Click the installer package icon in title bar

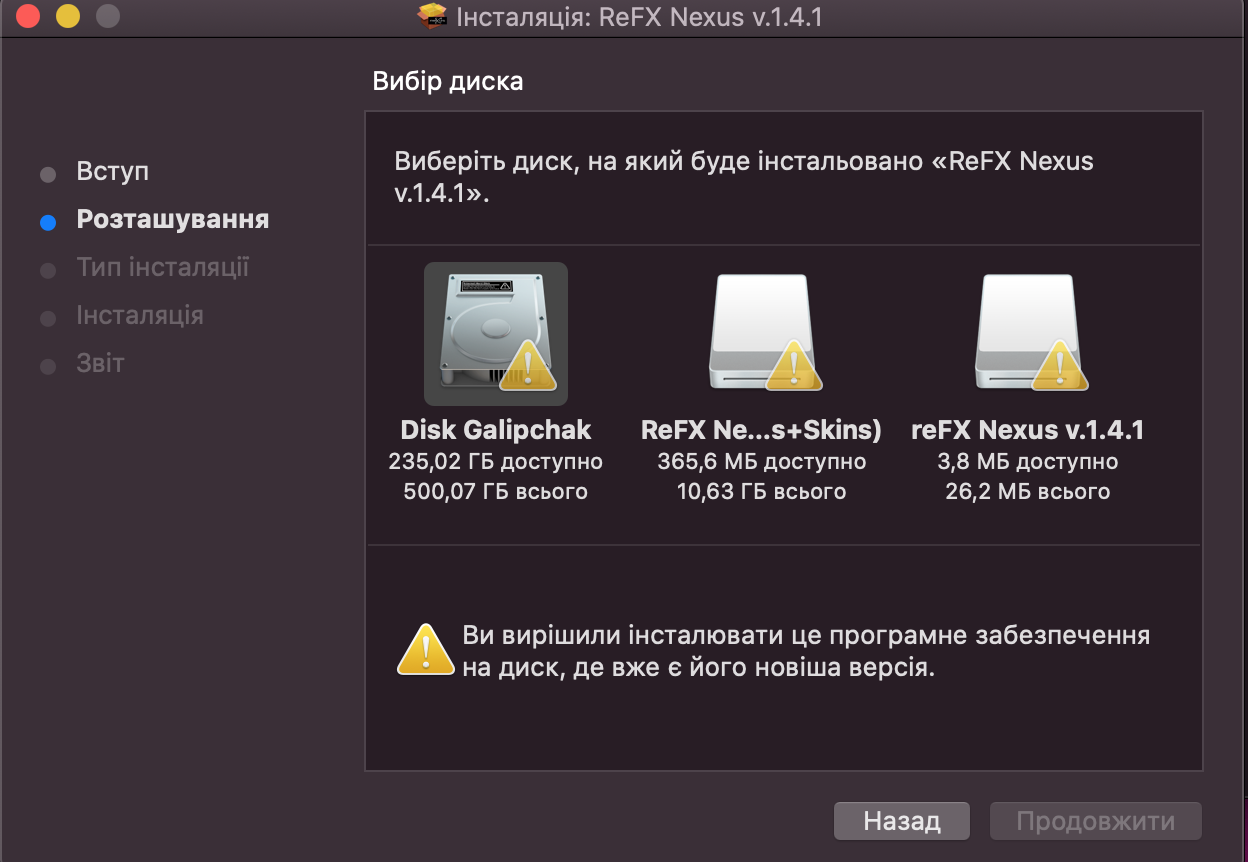[x=431, y=17]
